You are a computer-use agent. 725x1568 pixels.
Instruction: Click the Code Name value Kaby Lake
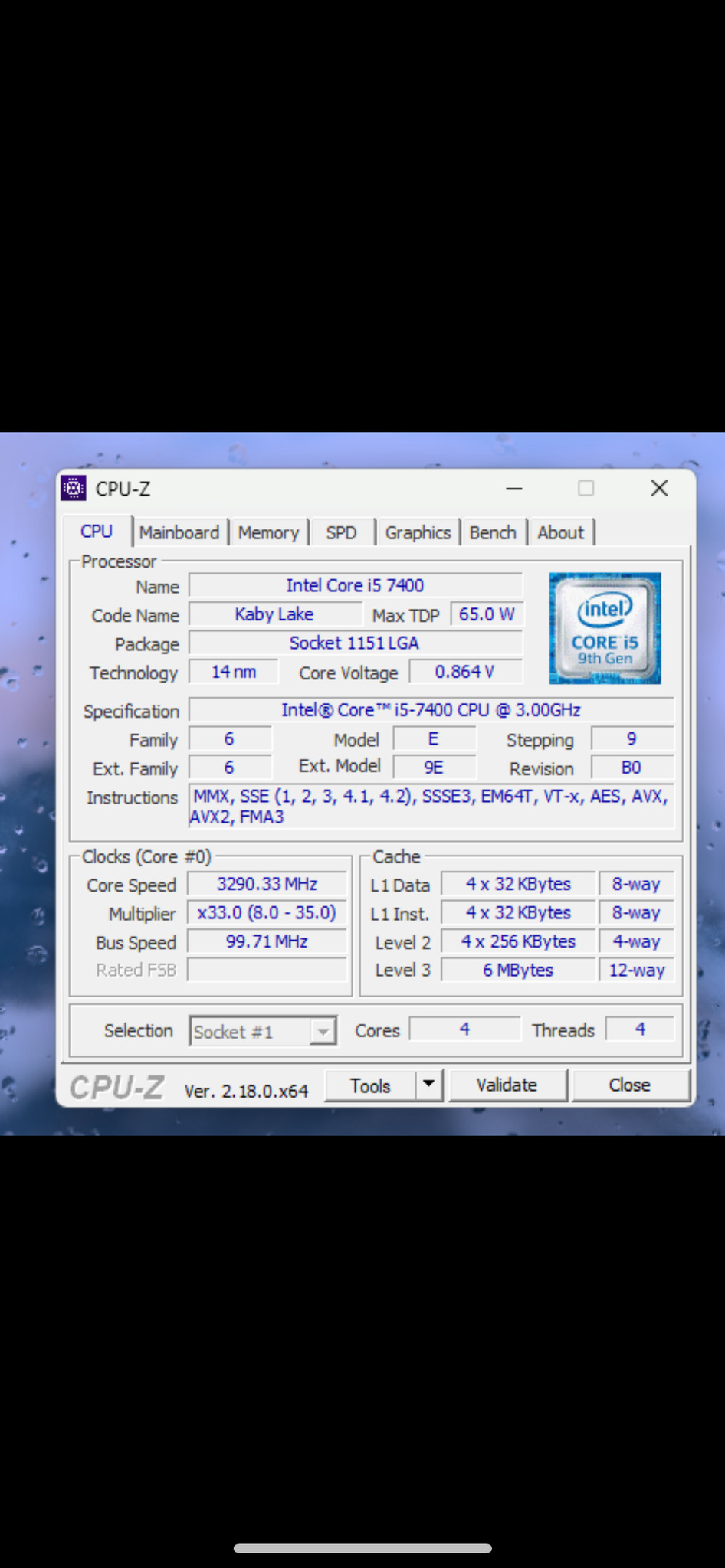pyautogui.click(x=275, y=614)
